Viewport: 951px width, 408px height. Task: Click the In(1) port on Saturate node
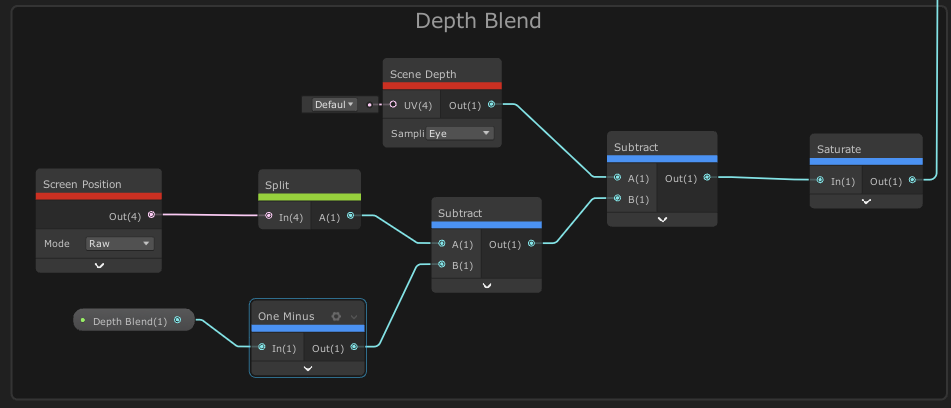coord(820,181)
